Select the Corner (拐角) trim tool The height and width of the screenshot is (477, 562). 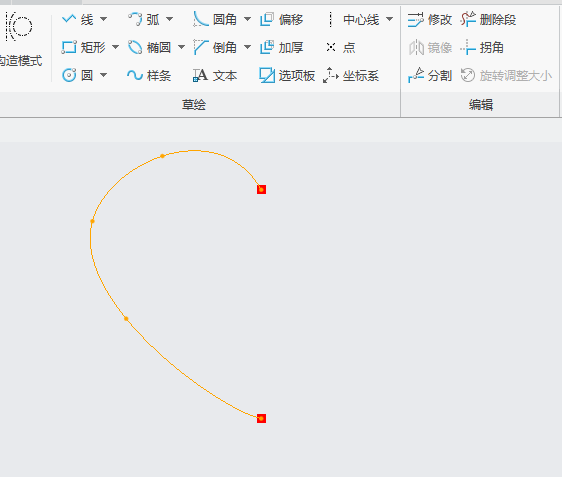[482, 47]
